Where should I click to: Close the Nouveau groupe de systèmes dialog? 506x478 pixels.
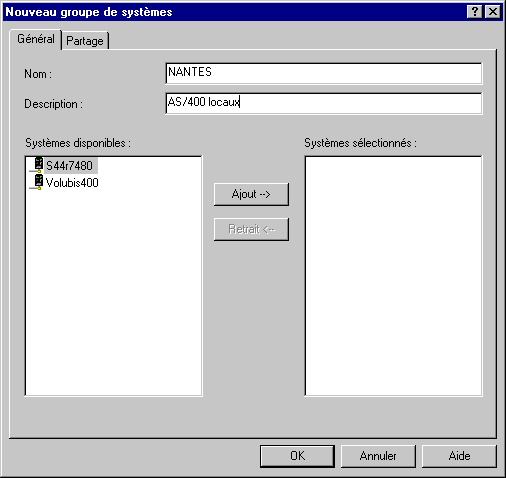(493, 12)
